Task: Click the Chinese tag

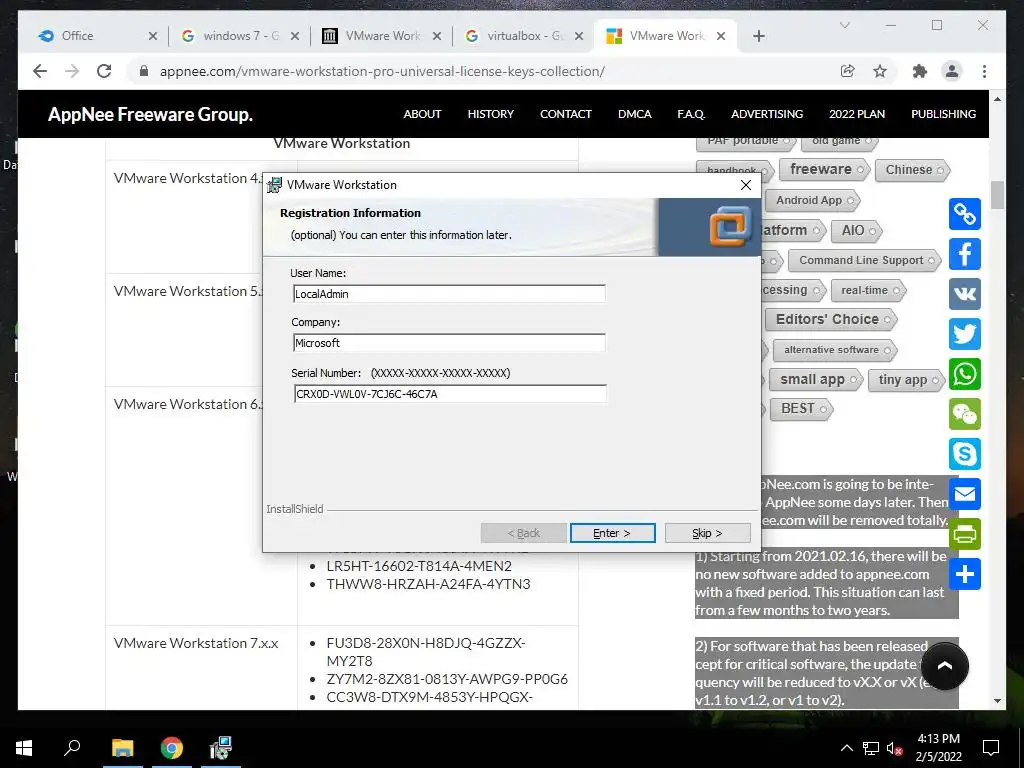Action: (912, 170)
